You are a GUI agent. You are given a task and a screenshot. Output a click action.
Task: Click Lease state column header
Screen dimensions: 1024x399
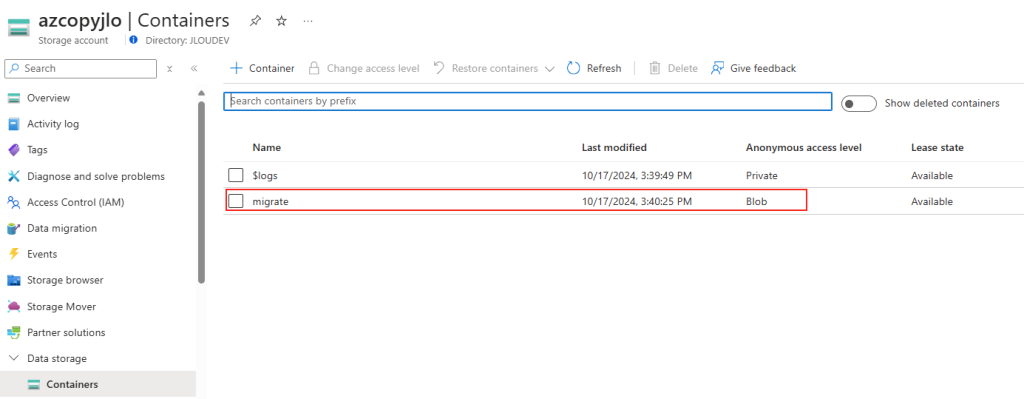coord(937,148)
